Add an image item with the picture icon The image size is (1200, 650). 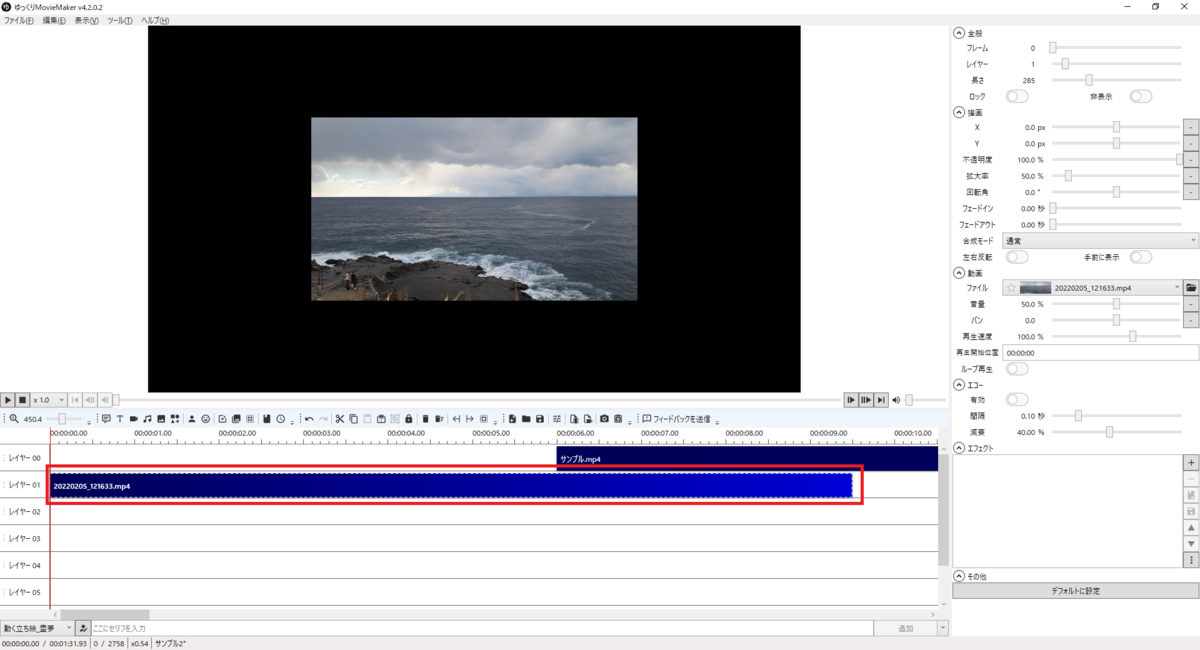point(161,418)
